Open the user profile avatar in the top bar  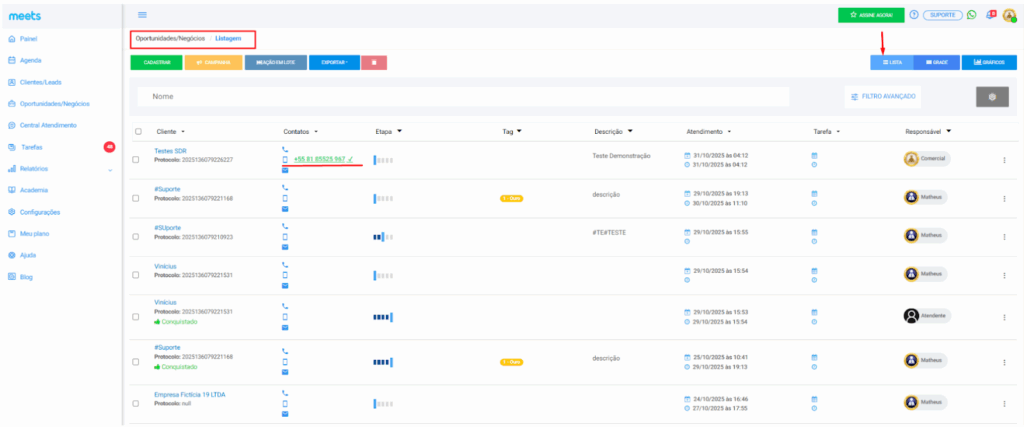pos(1009,15)
